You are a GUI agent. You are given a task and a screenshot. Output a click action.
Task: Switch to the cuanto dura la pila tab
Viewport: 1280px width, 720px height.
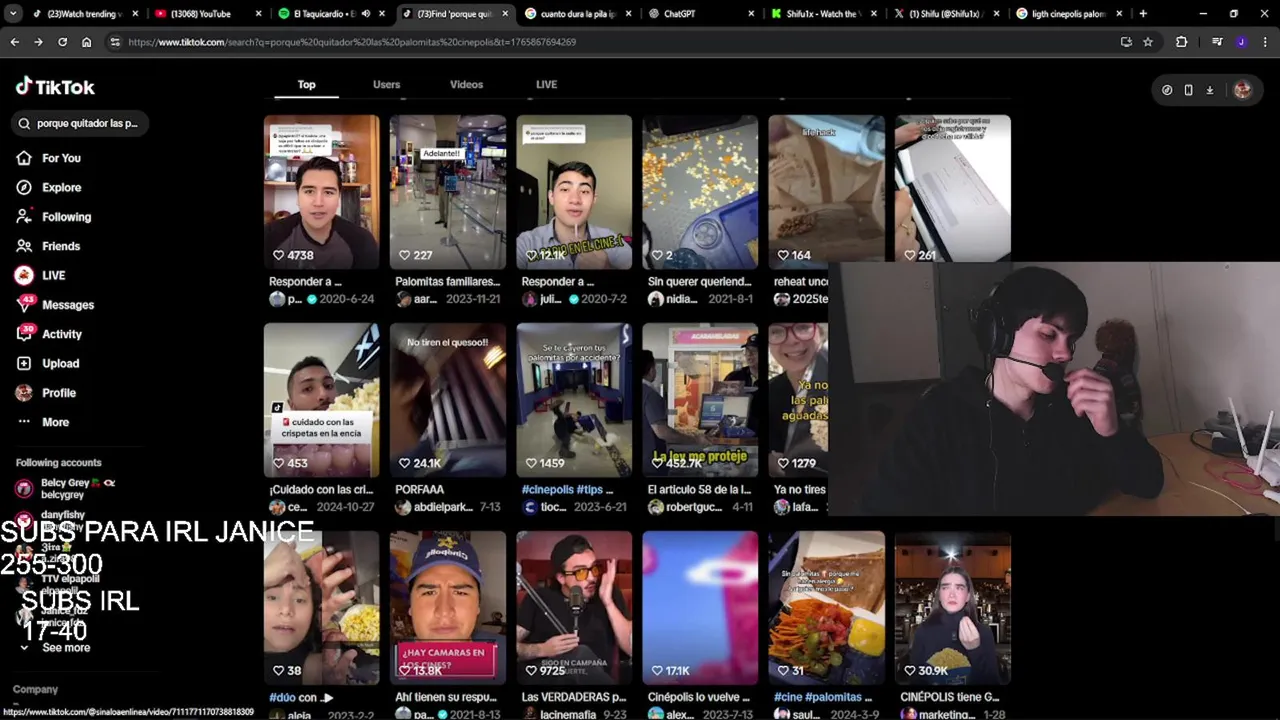(576, 14)
